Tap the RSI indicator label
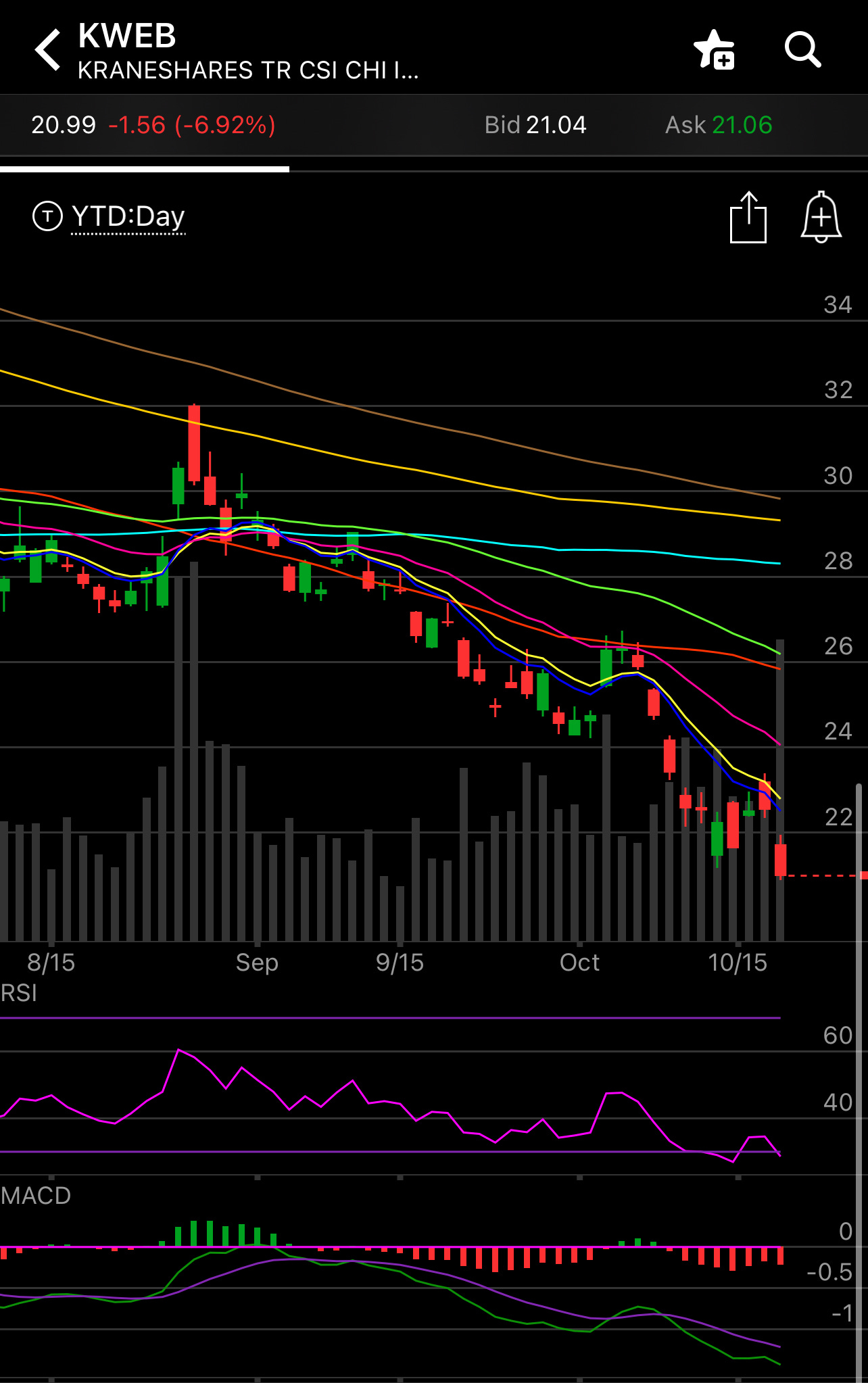868x1383 pixels. [19, 993]
